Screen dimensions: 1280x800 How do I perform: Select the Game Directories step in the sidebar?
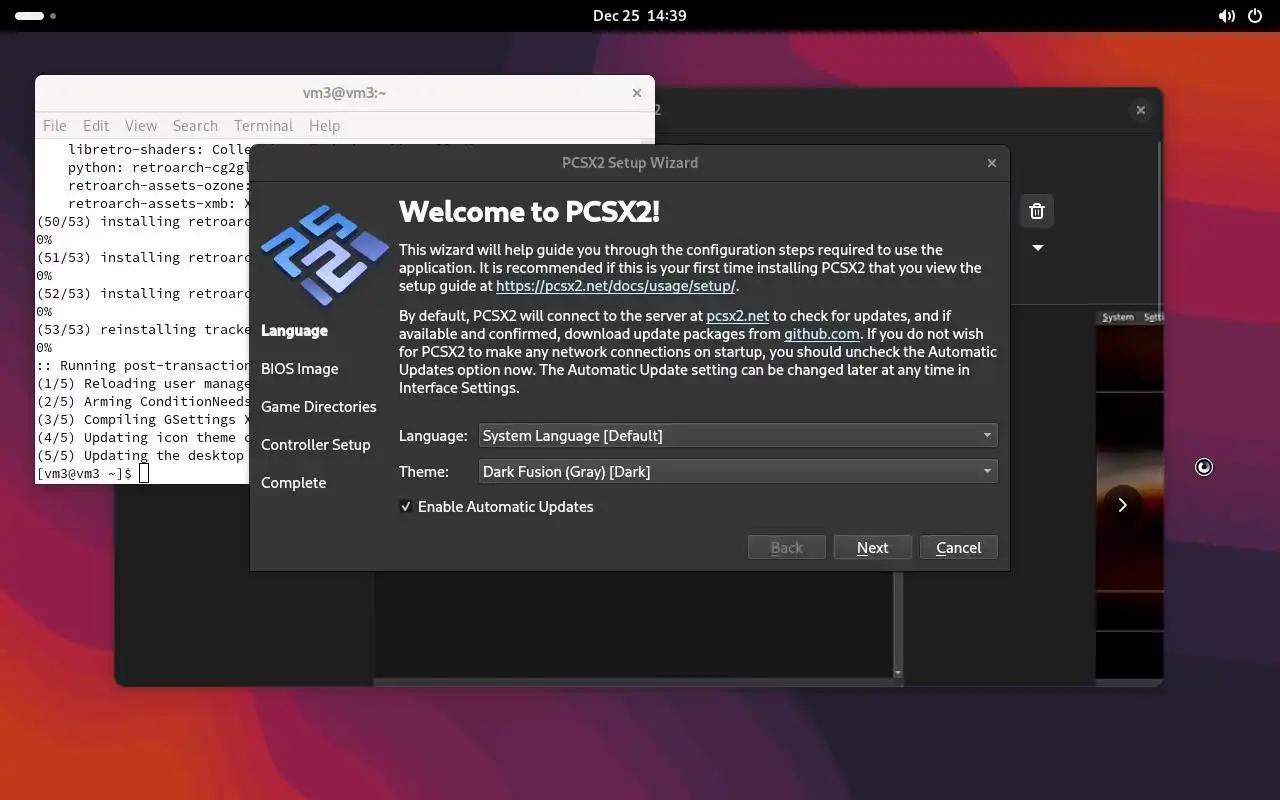[x=319, y=407]
